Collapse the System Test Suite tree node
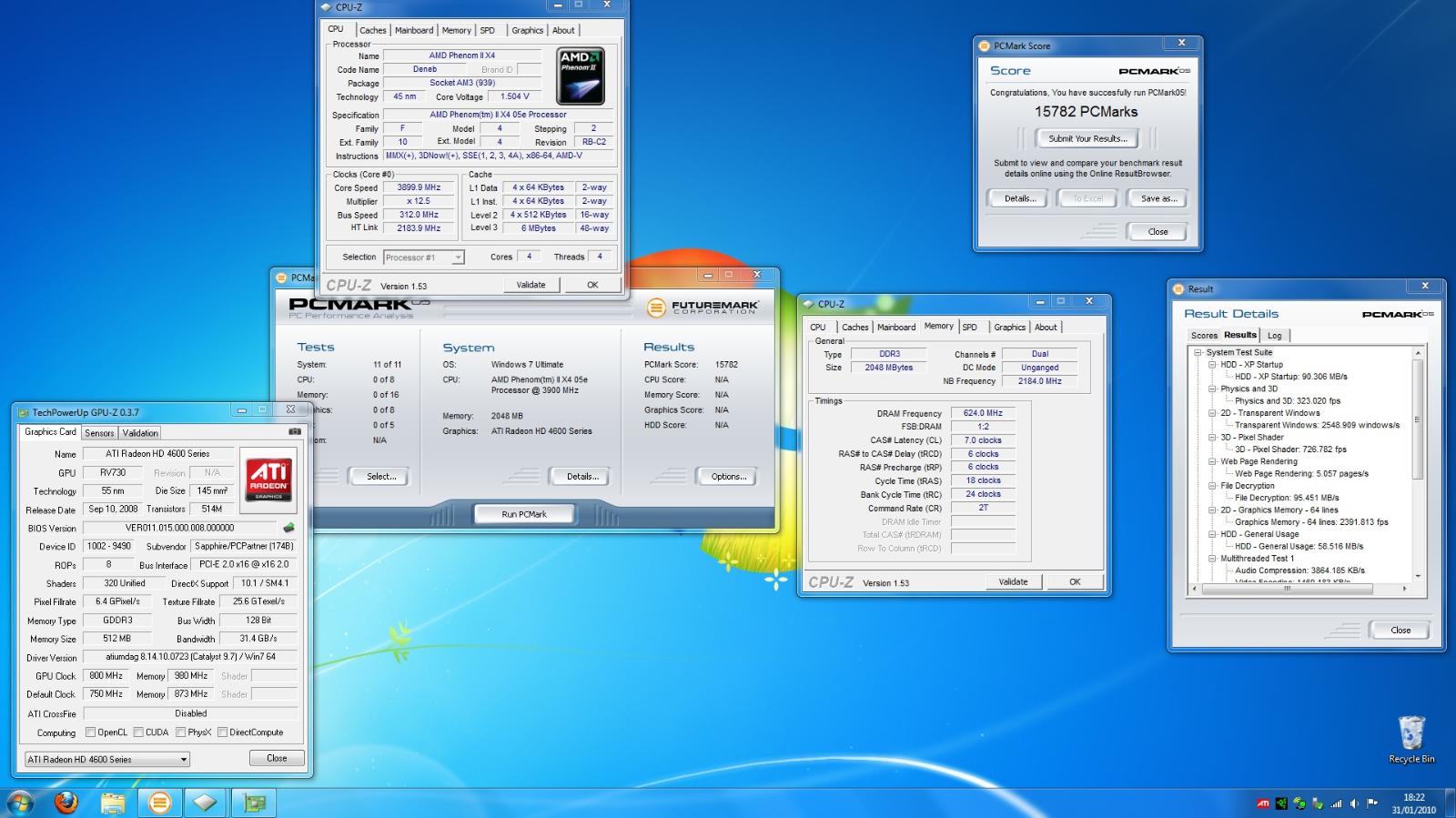The width and height of the screenshot is (1456, 818). tap(1198, 352)
